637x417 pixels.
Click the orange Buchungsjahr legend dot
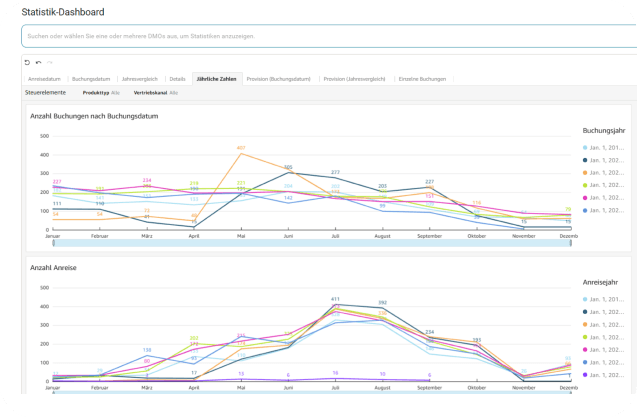pyautogui.click(x=585, y=172)
